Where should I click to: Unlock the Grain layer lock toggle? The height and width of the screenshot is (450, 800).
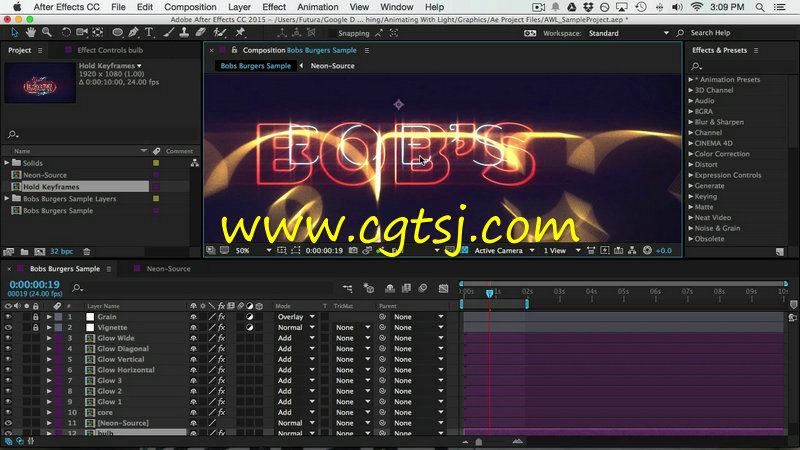click(35, 317)
